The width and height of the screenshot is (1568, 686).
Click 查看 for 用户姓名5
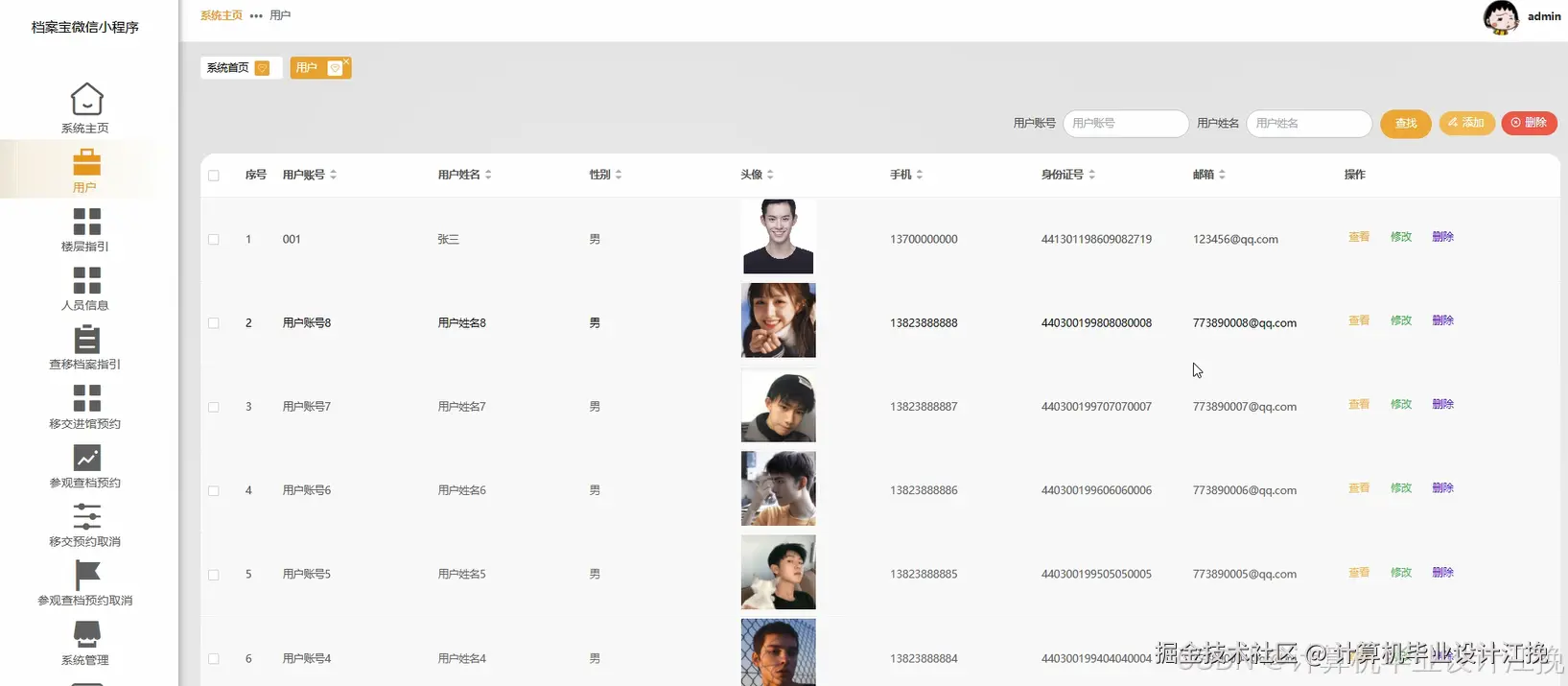click(1359, 572)
